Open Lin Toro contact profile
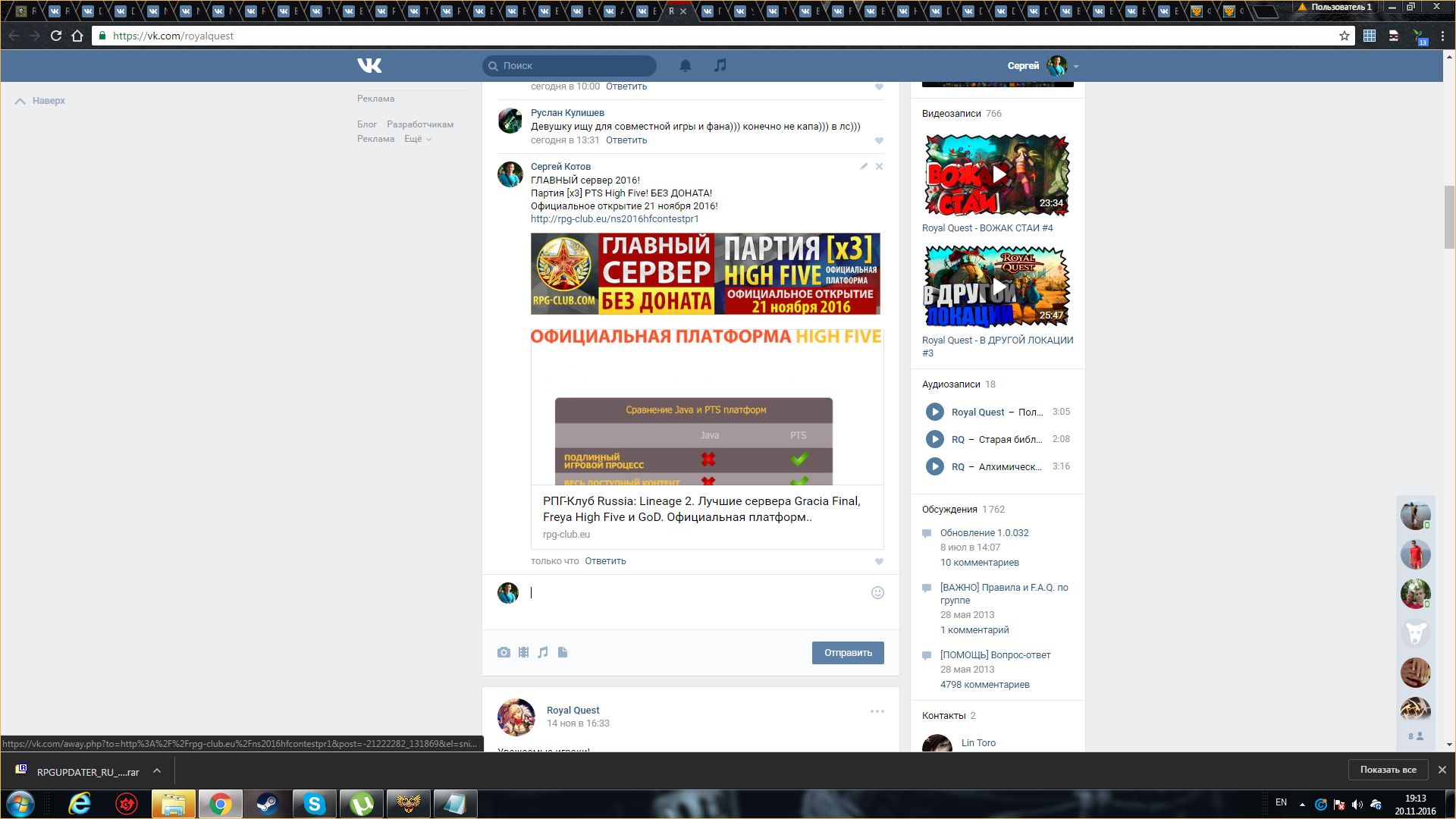Screen dimensions: 1456x819 click(x=978, y=743)
